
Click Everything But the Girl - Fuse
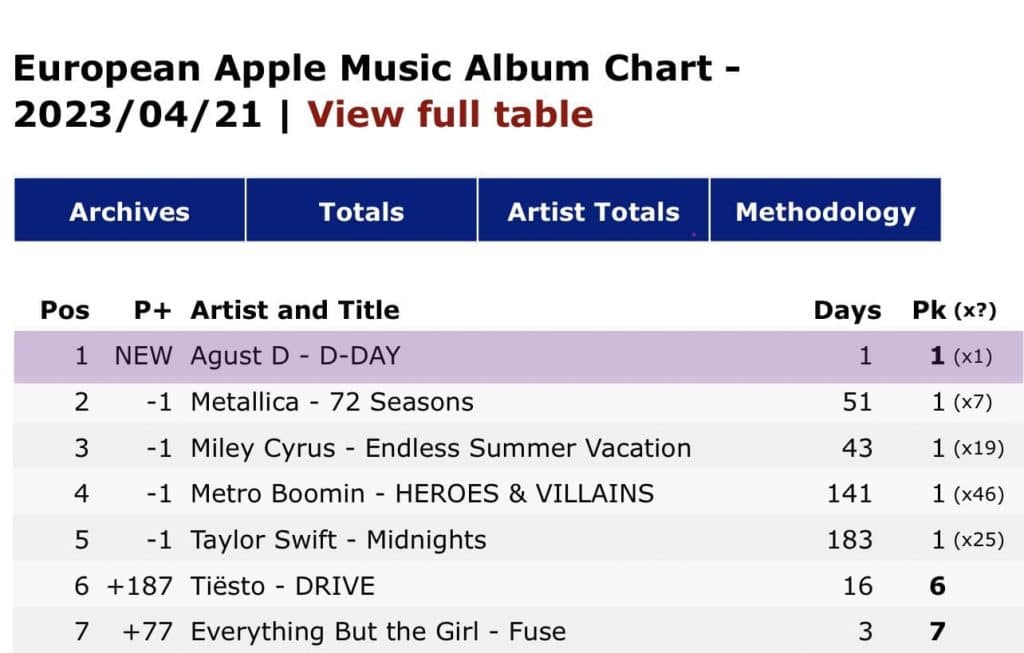pos(378,632)
